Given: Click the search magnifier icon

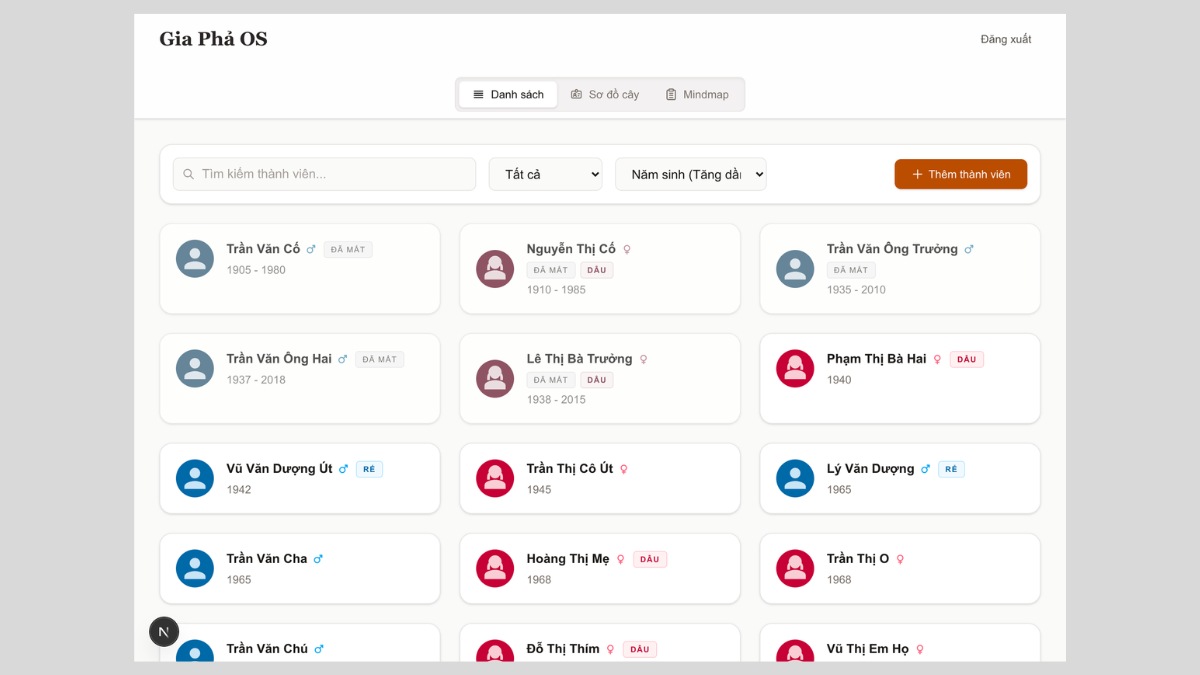Looking at the screenshot, I should click(188, 174).
